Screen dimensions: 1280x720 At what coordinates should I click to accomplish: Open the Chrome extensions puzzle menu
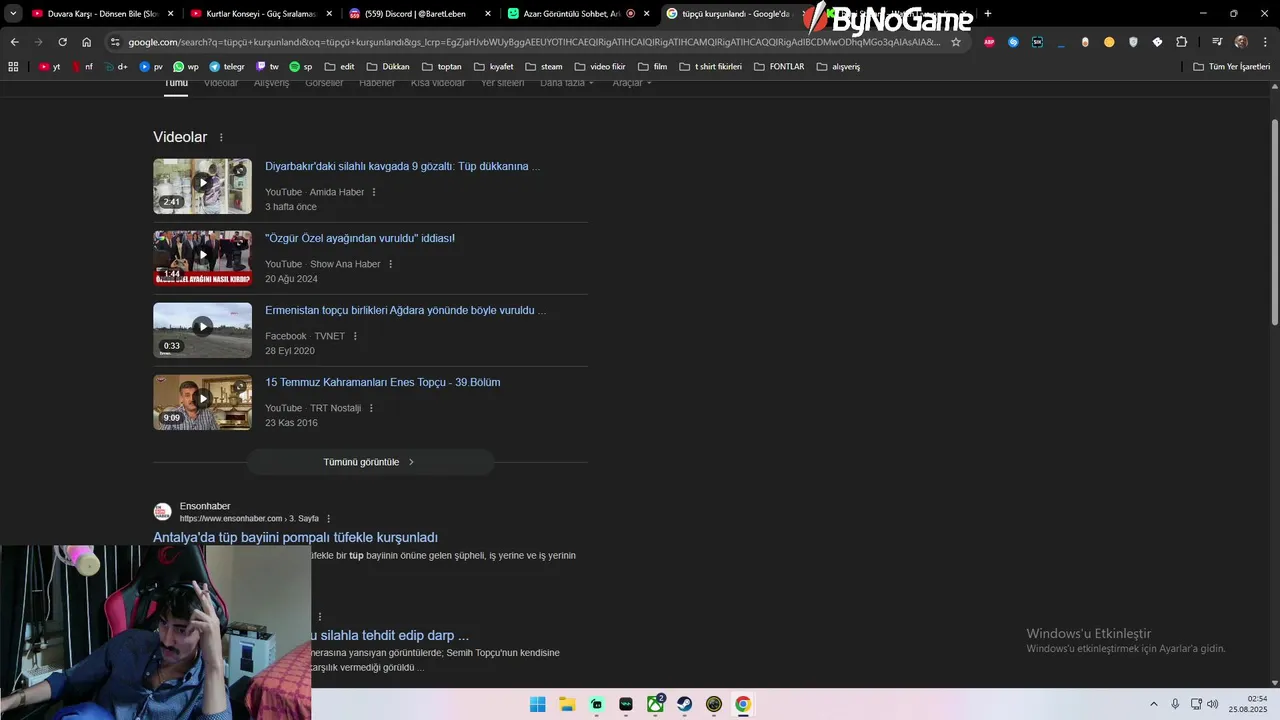[x=1181, y=42]
